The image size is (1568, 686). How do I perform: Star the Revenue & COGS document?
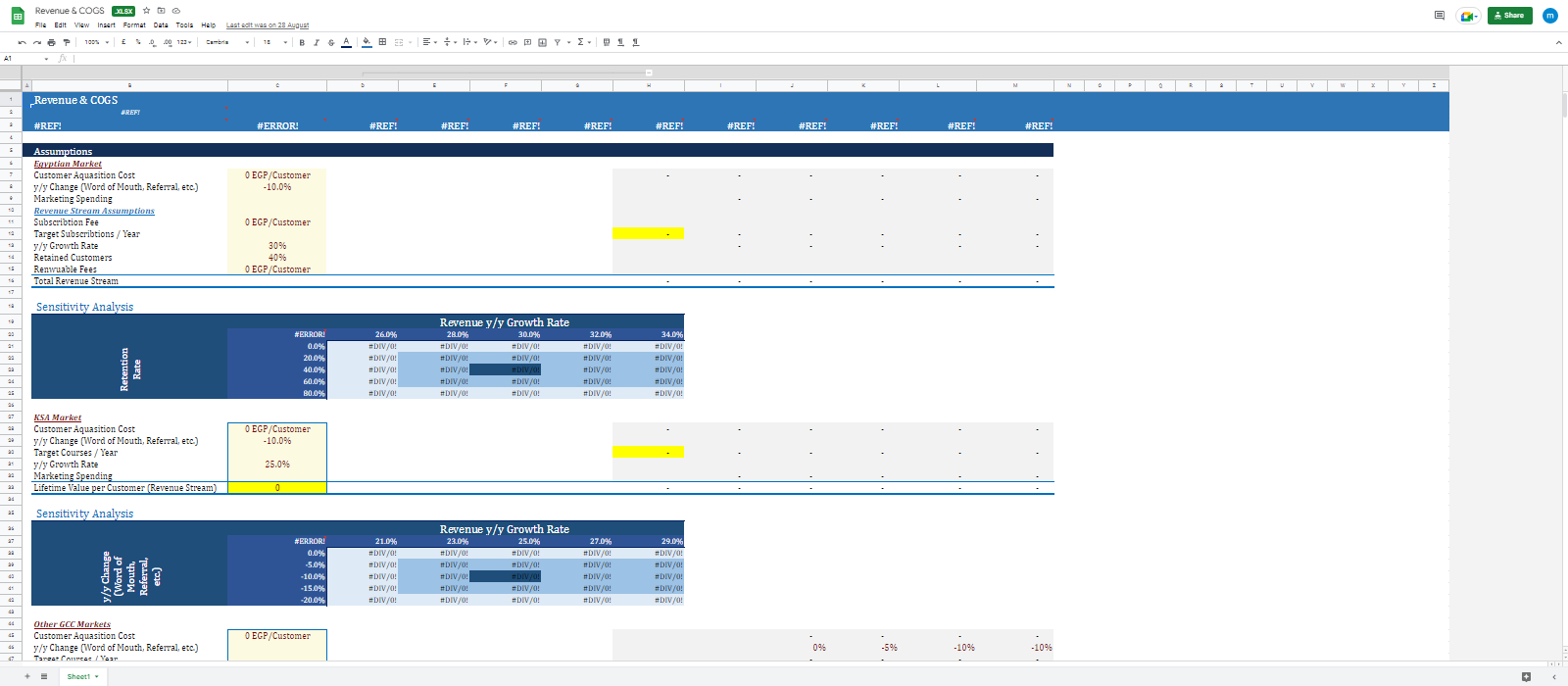pyautogui.click(x=146, y=11)
